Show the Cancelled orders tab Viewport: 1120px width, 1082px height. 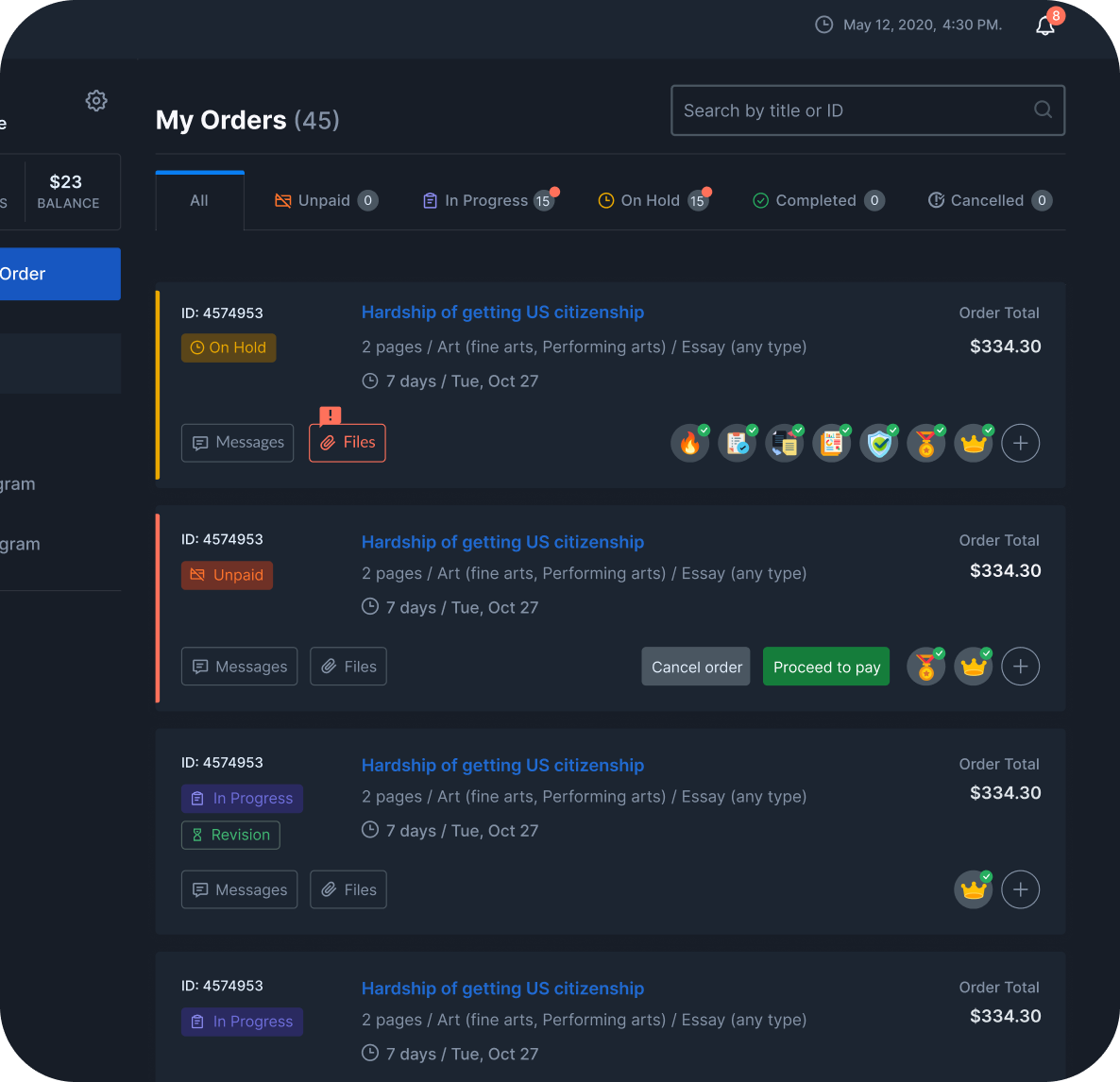pyautogui.click(x=988, y=200)
